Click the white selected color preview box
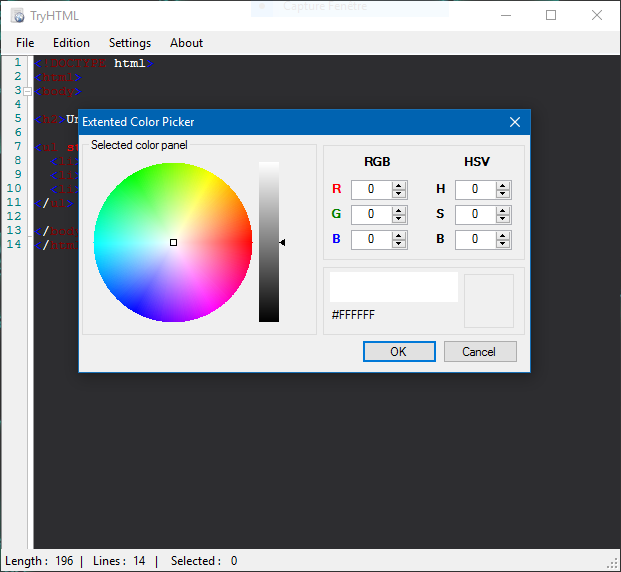 pyautogui.click(x=393, y=287)
